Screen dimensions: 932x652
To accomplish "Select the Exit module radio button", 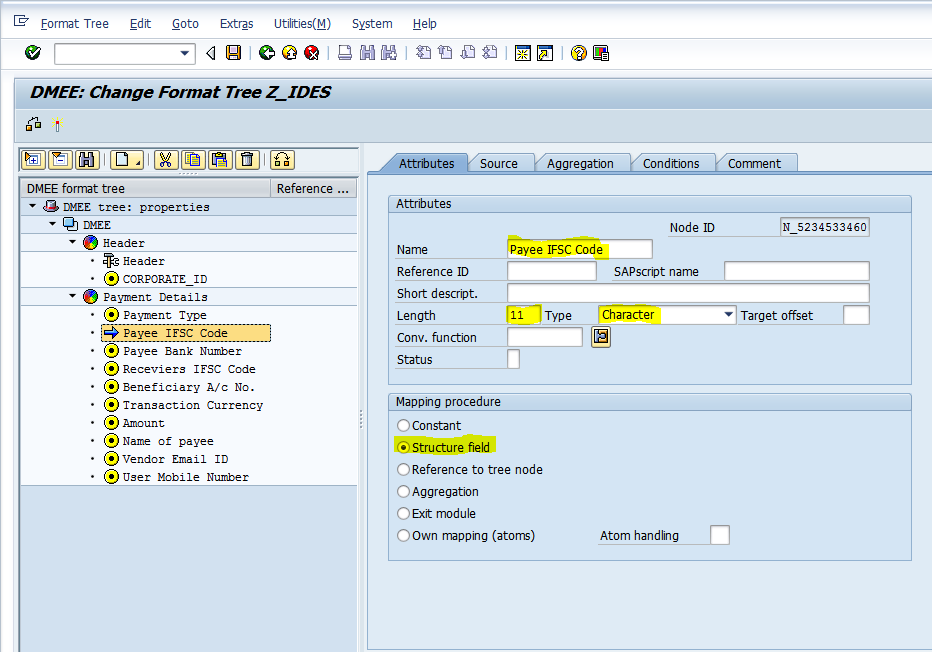I will point(403,513).
